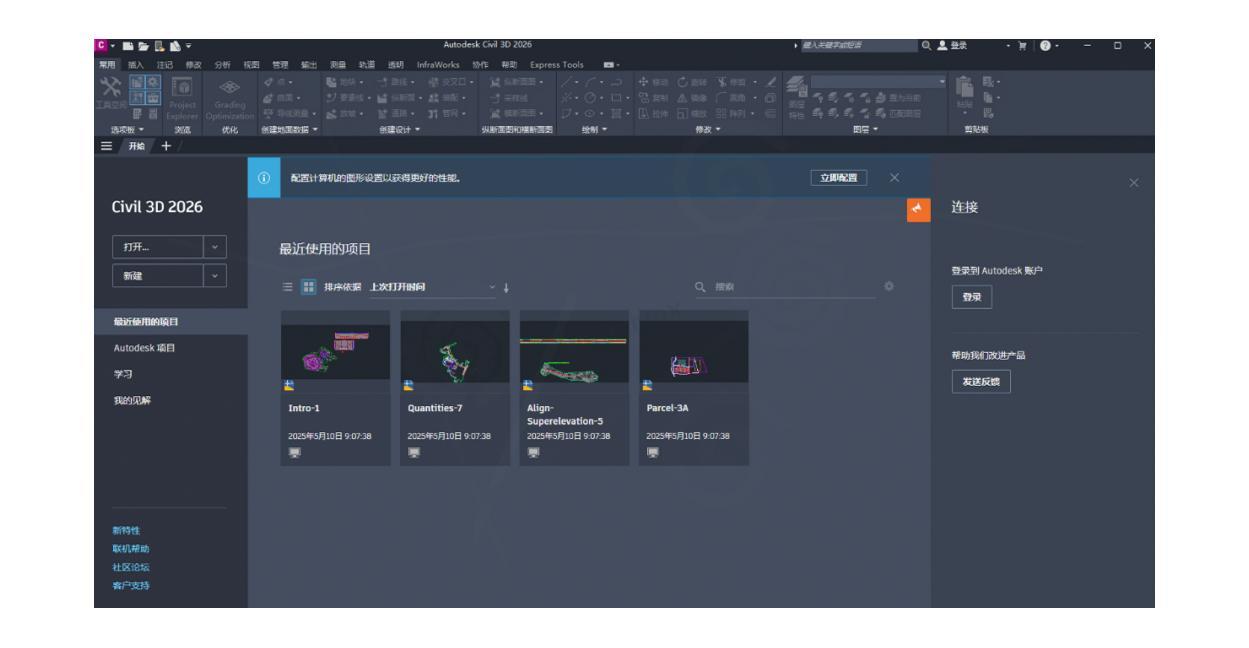The height and width of the screenshot is (648, 1249).
Task: Expand the 修改 panel dropdown
Action: pyautogui.click(x=718, y=130)
